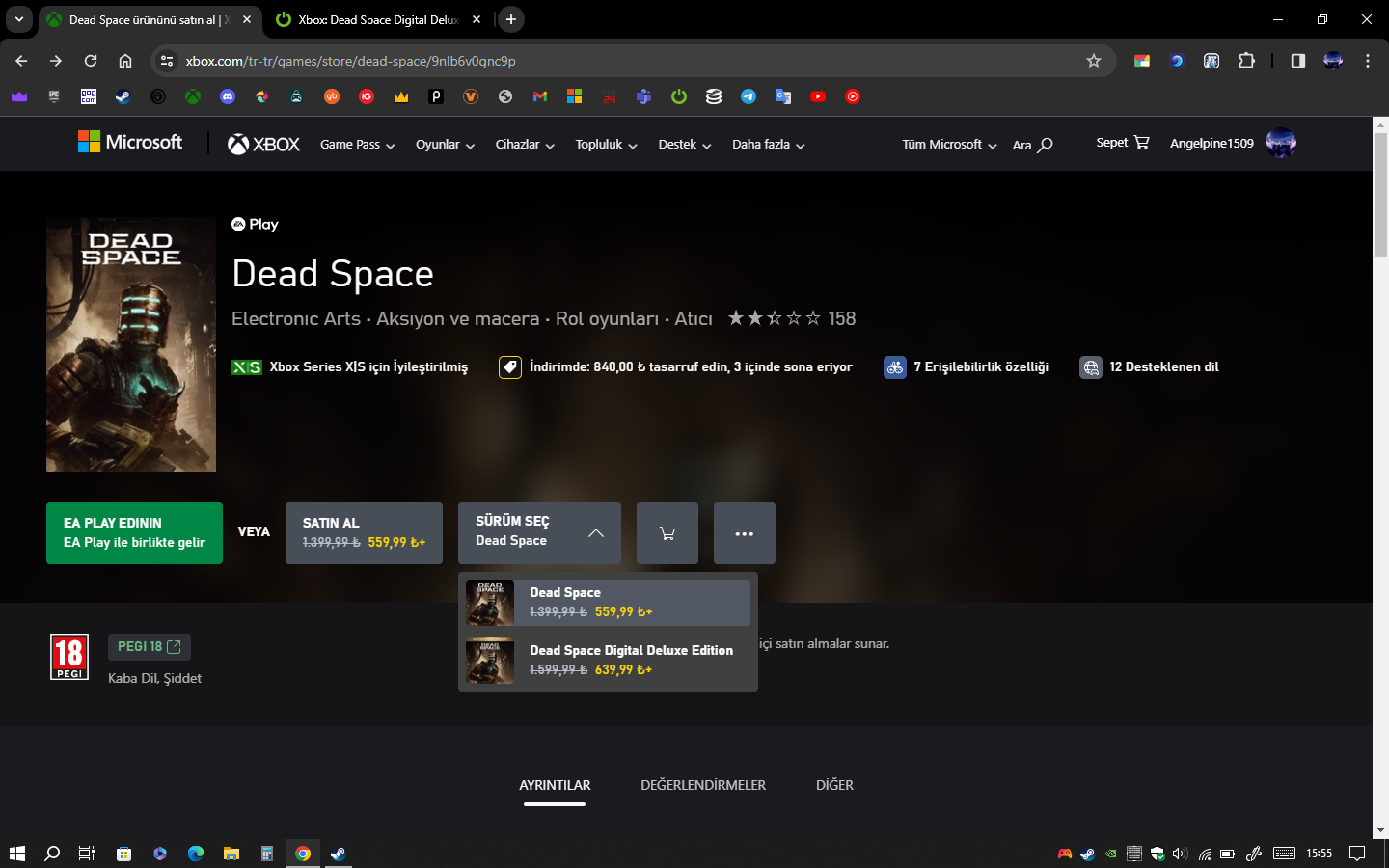Screen dimensions: 1389x868
Task: Switch to the AYRINTILAR tab
Action: (x=555, y=785)
